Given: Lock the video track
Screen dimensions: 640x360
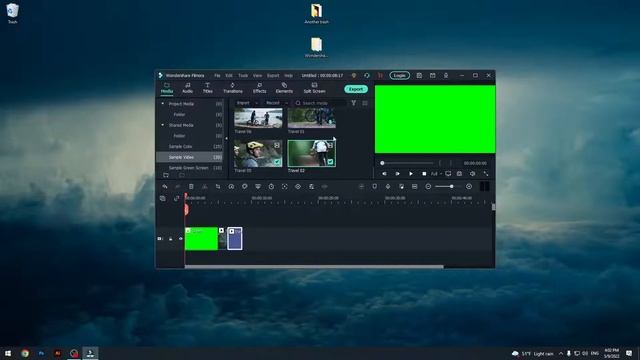Looking at the screenshot, I should (x=171, y=239).
